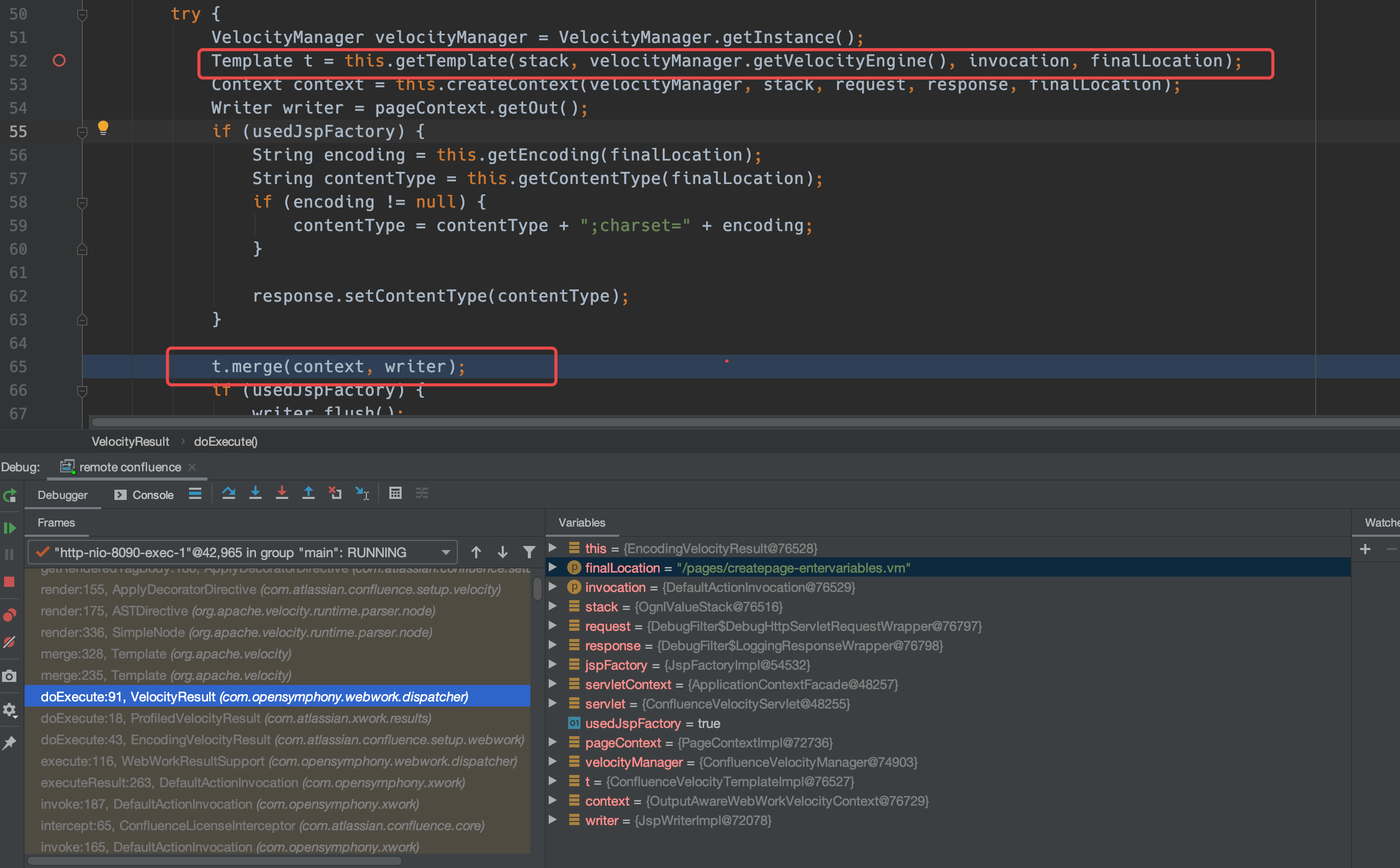
Task: Close the remote confluence debug tab
Action: point(192,467)
